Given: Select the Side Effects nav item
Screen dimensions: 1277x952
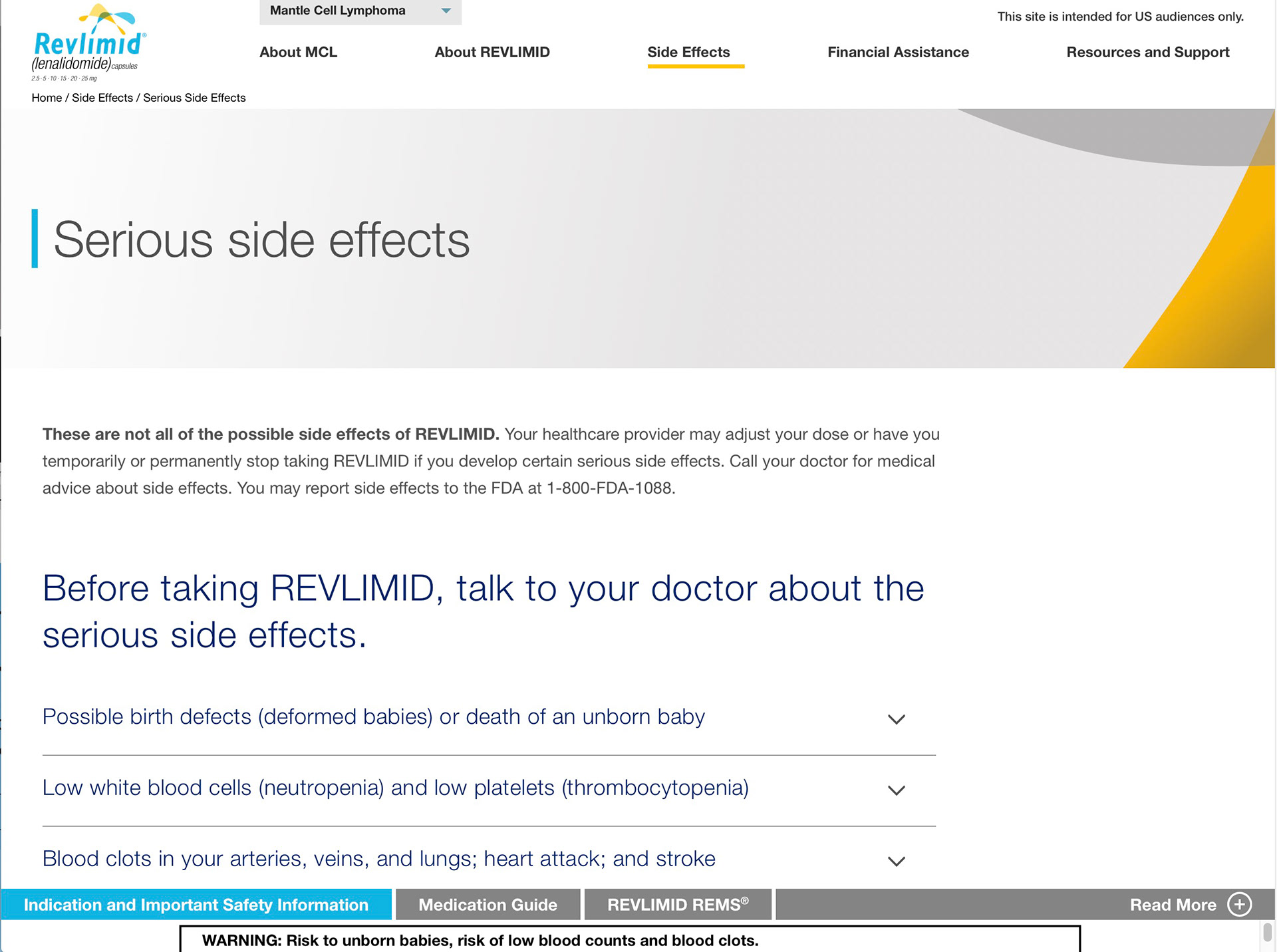Looking at the screenshot, I should [689, 53].
